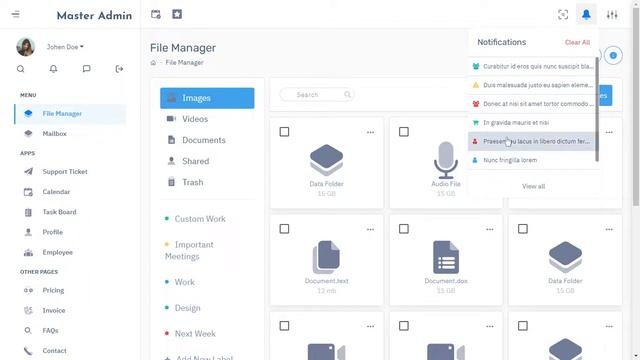This screenshot has width=640, height=360.
Task: Open the settings sliders icon in header
Action: point(611,15)
